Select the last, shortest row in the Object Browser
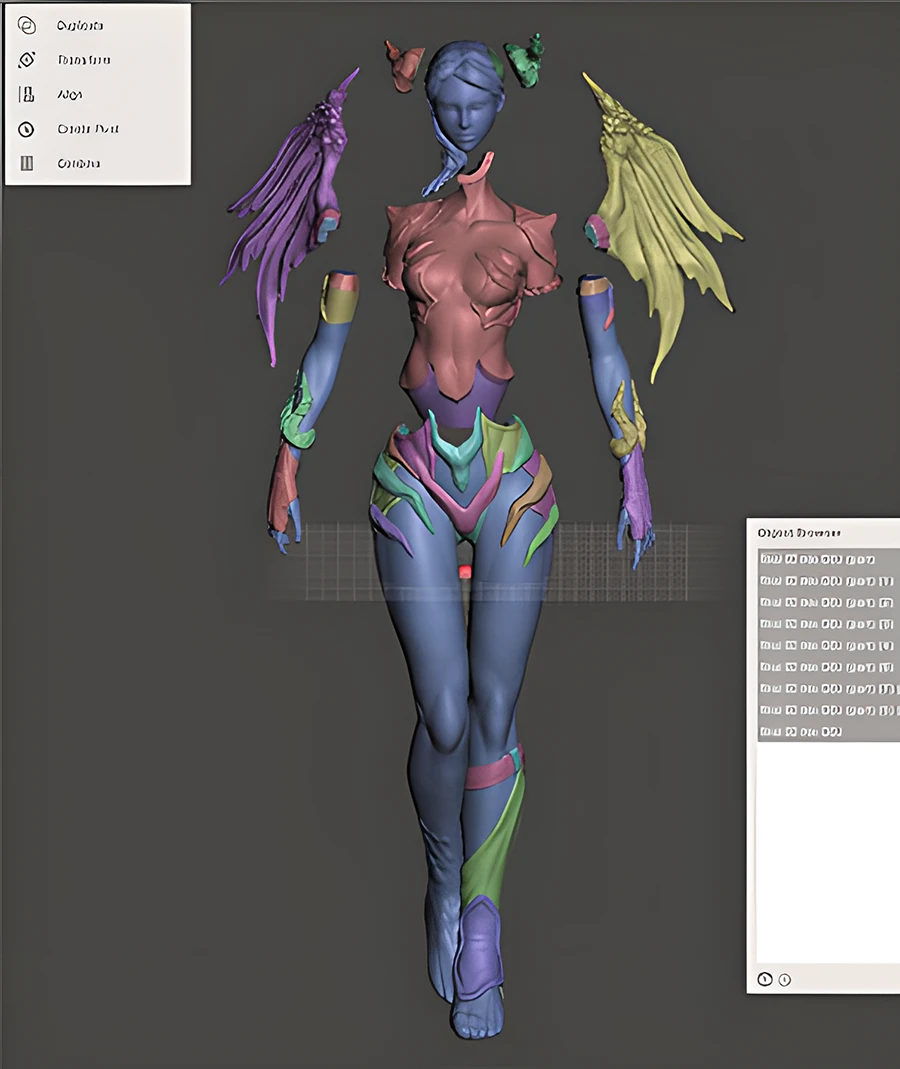900x1069 pixels. 800,732
